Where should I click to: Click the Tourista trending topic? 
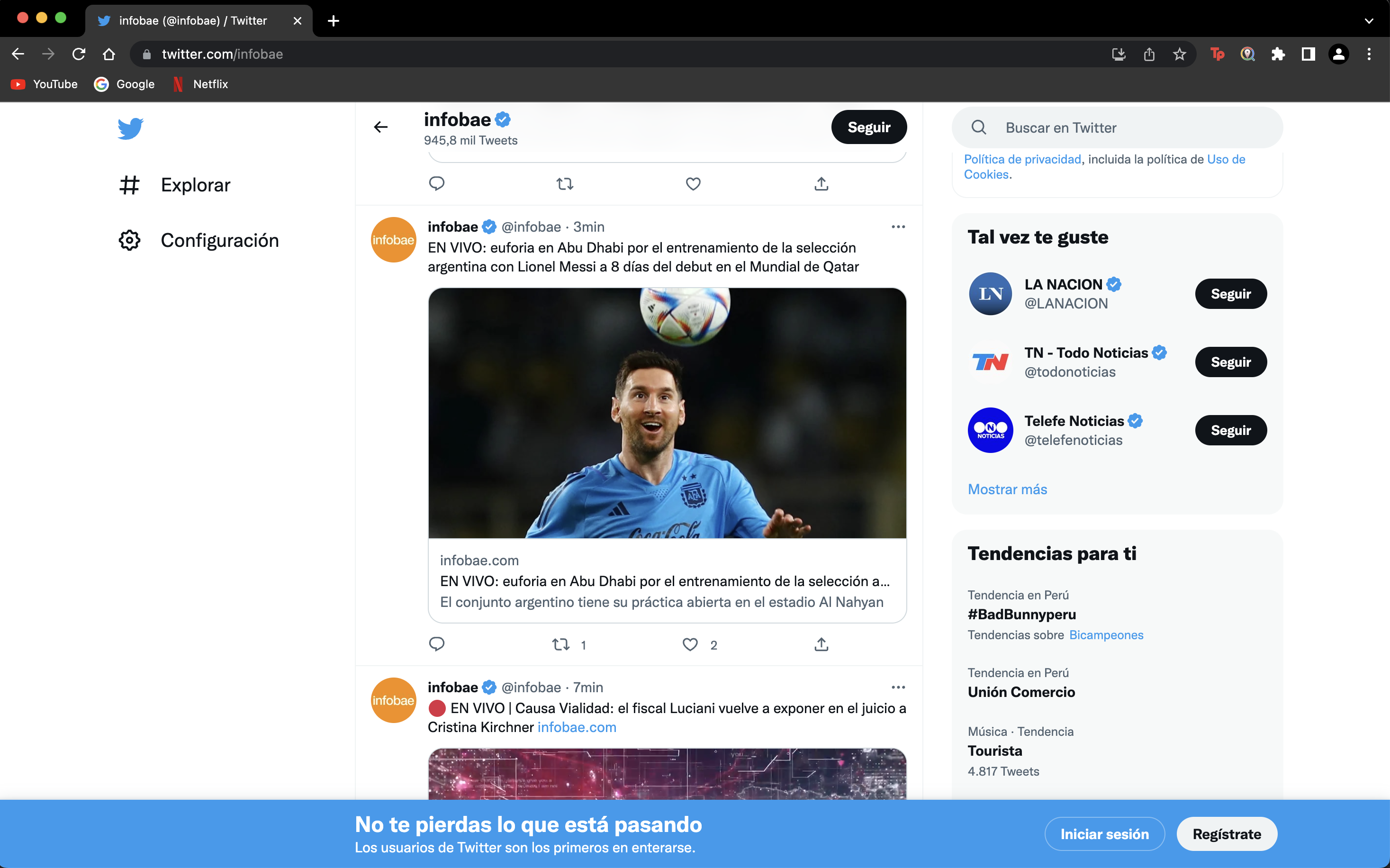click(x=995, y=751)
